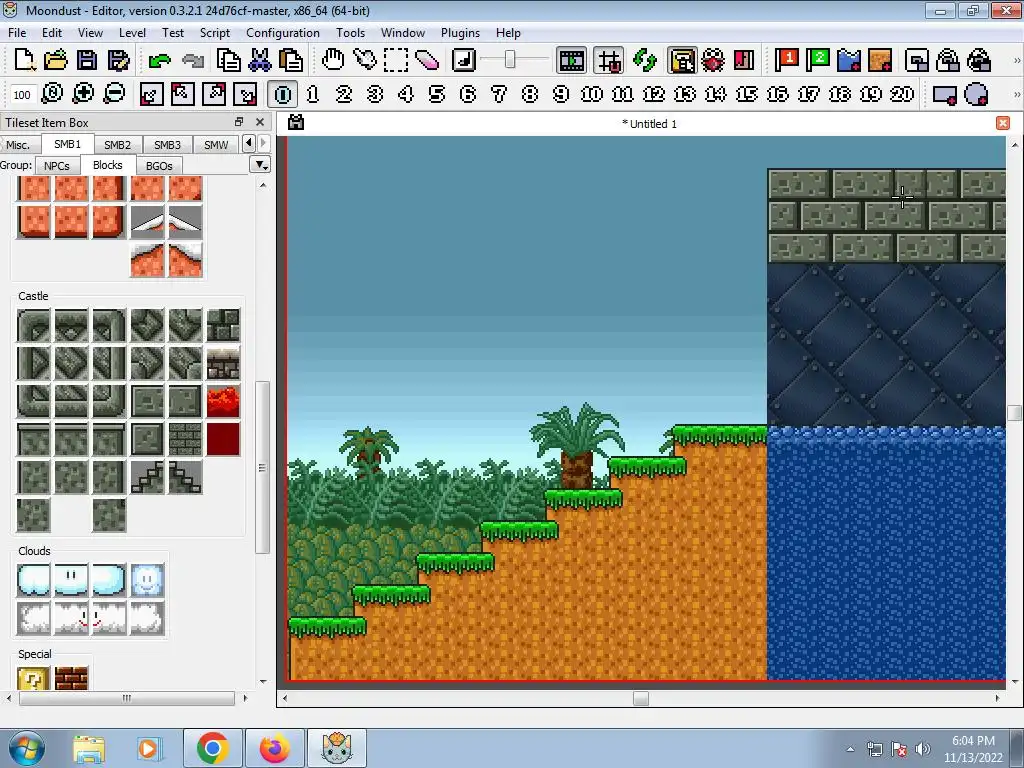Viewport: 1024px width, 768px height.
Task: Select the Misc. tileset tab
Action: 18,144
